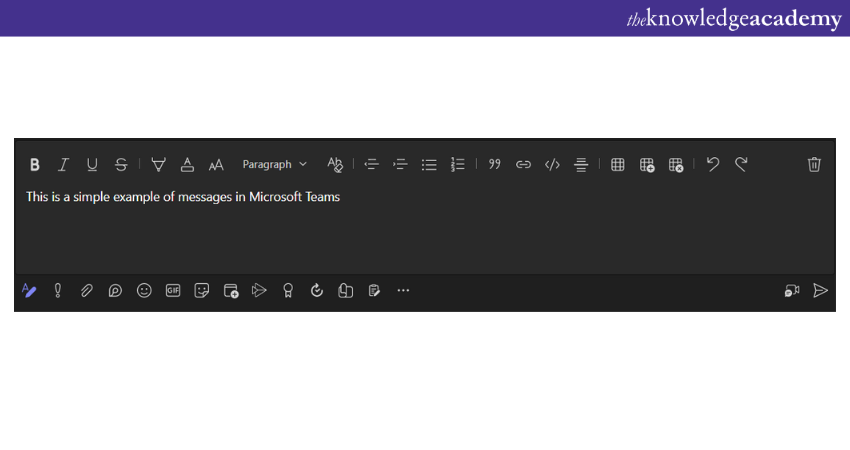Toggle italic formatting
The width and height of the screenshot is (850, 450).
tap(63, 165)
